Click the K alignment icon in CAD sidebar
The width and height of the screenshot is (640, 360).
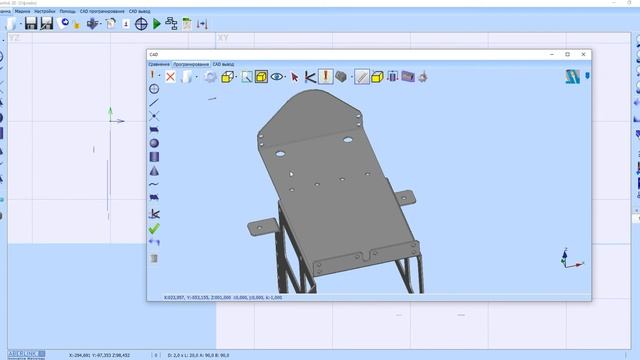(x=154, y=213)
